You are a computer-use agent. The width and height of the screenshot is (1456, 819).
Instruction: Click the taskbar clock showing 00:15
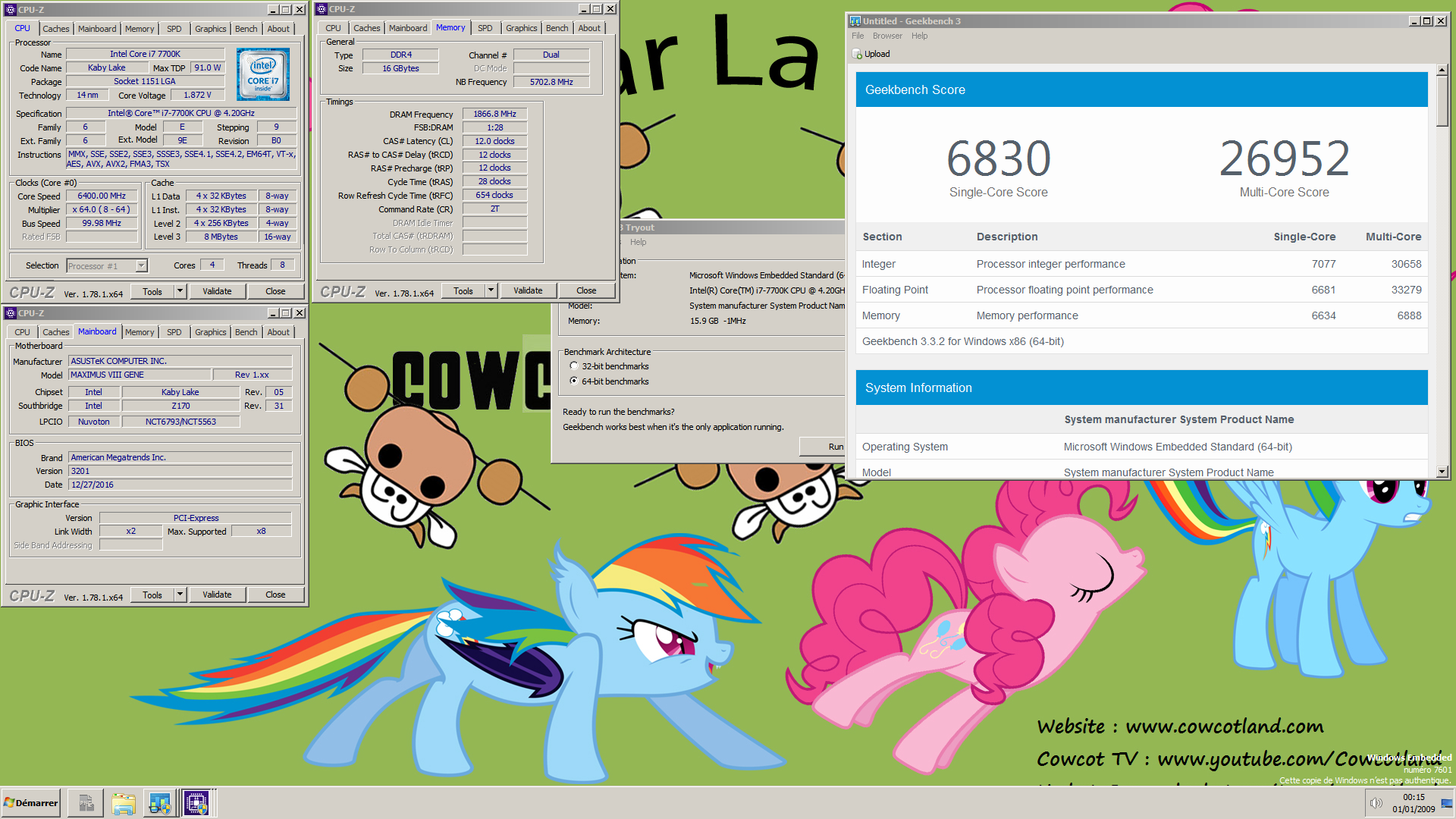1414,797
